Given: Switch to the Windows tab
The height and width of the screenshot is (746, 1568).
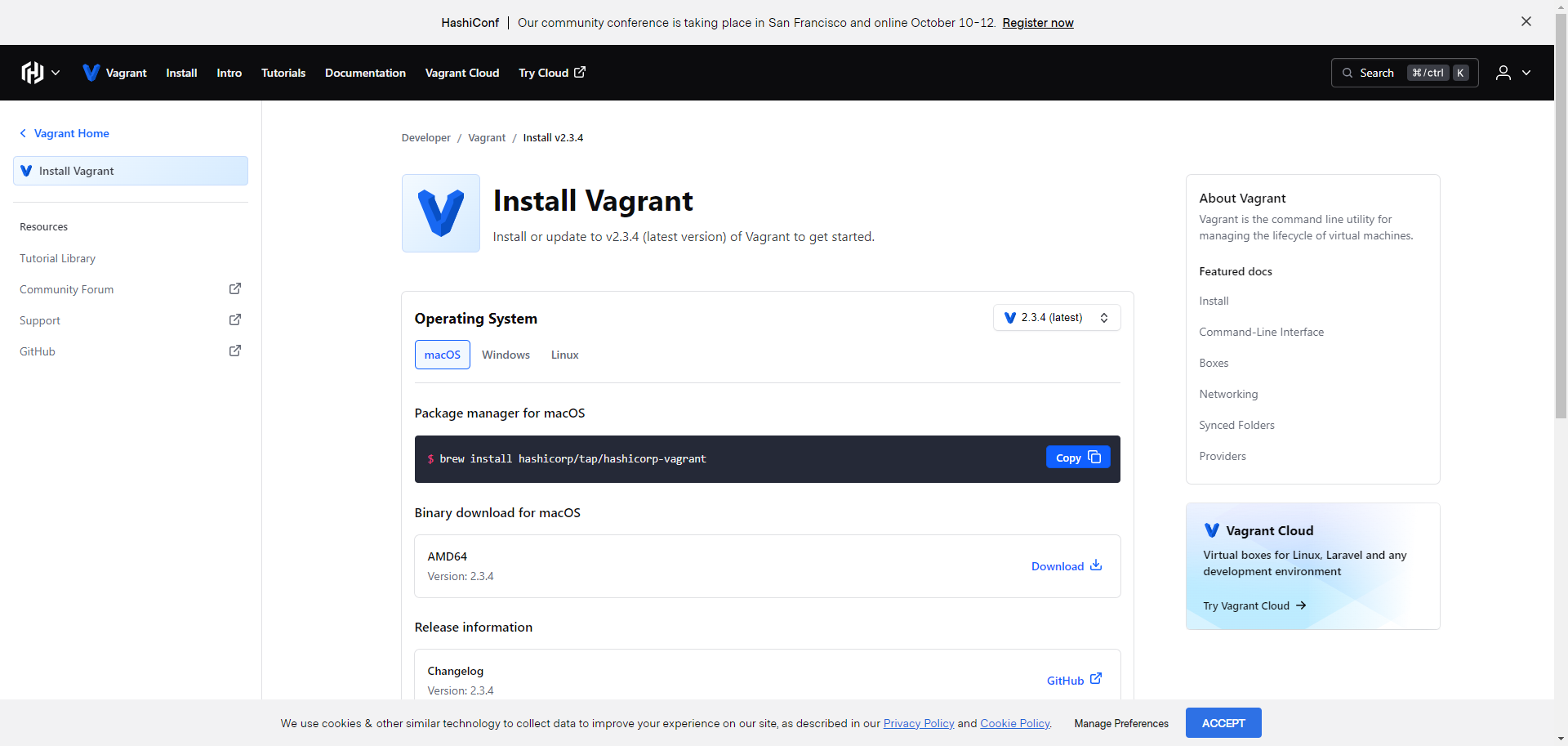Looking at the screenshot, I should [x=506, y=355].
